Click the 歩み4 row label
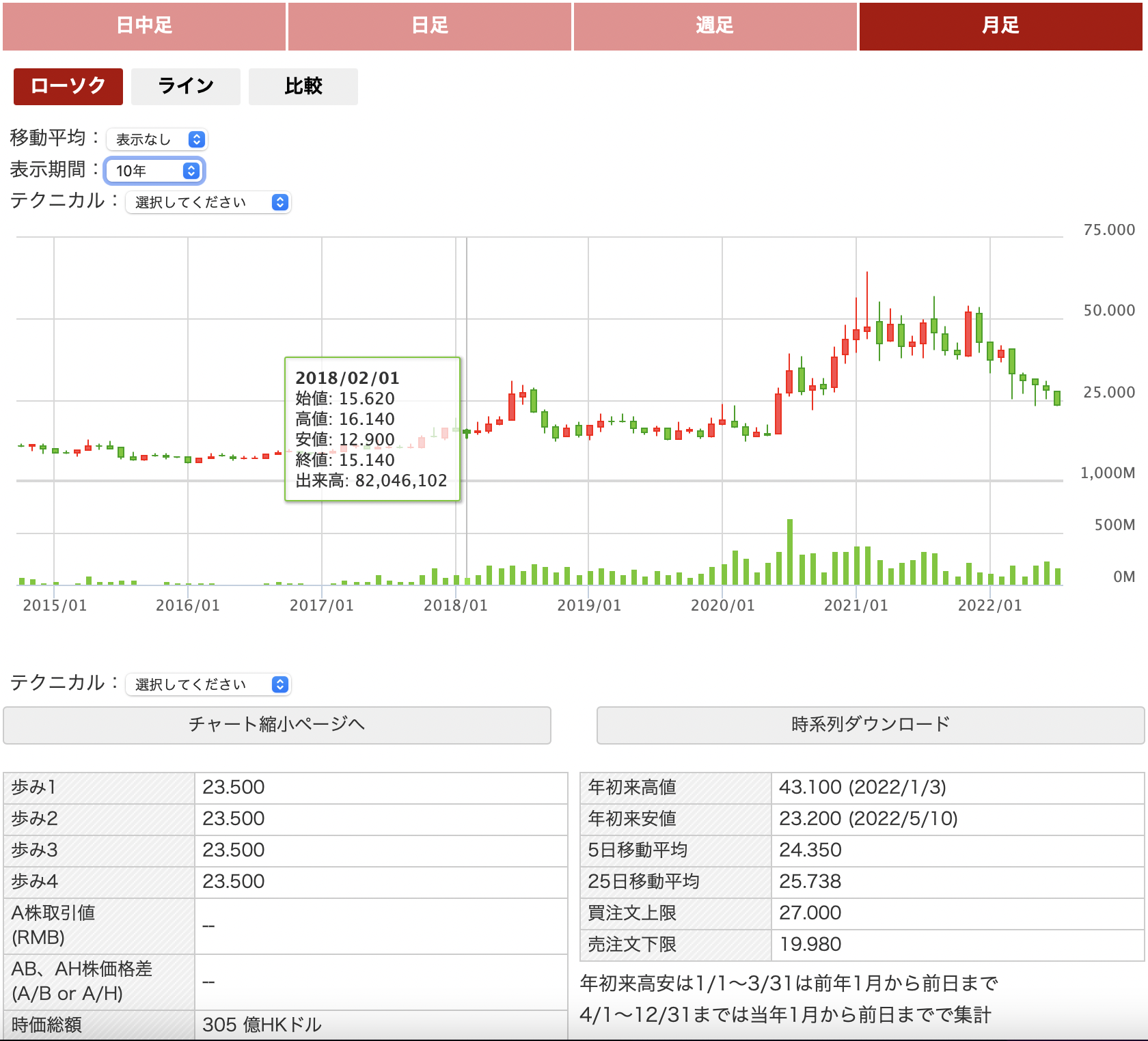This screenshot has height=1041, width=1148. [35, 882]
